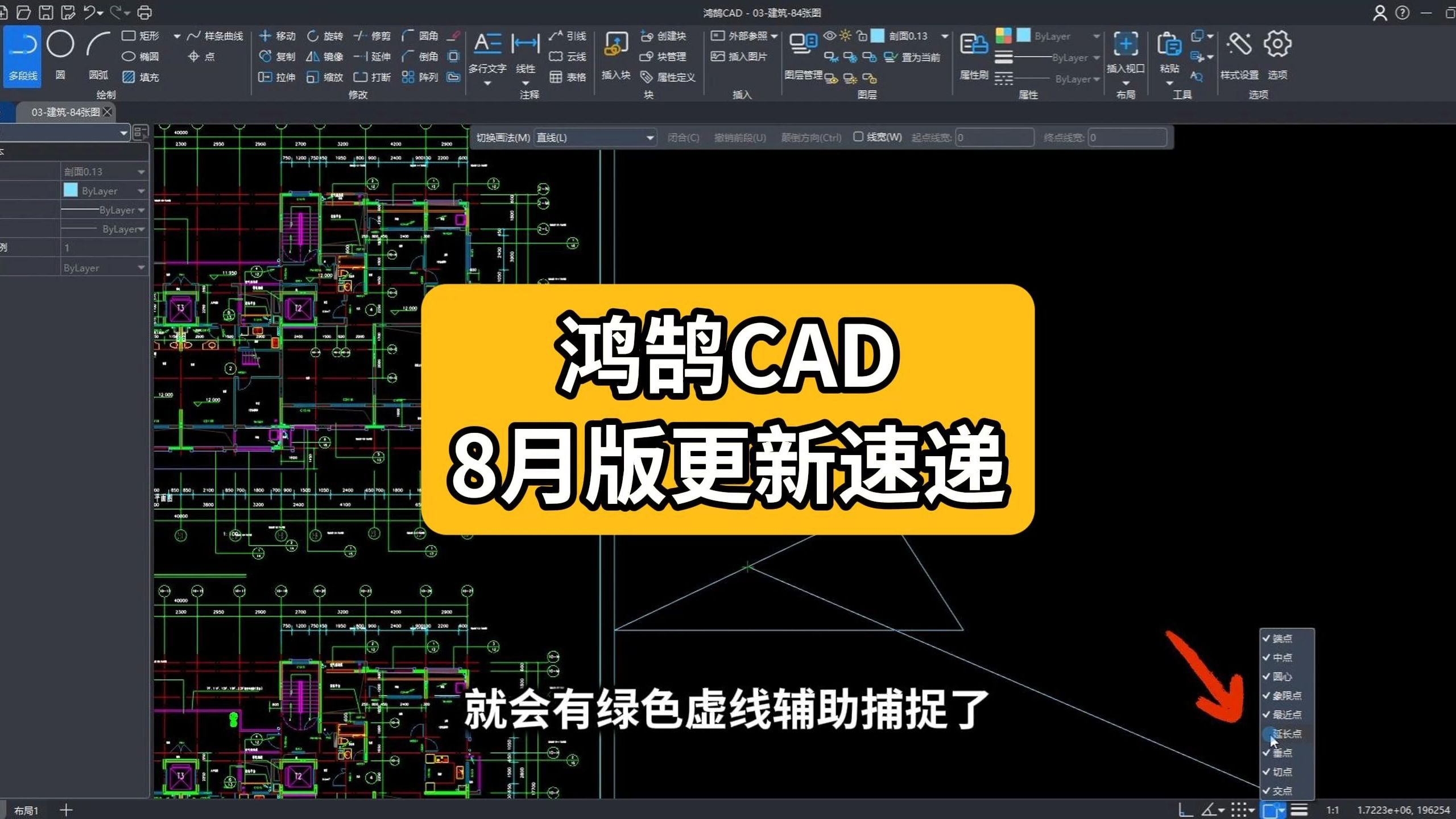Click the 属性定义 attribute definition button
This screenshot has width=1456, height=819.
click(x=668, y=77)
